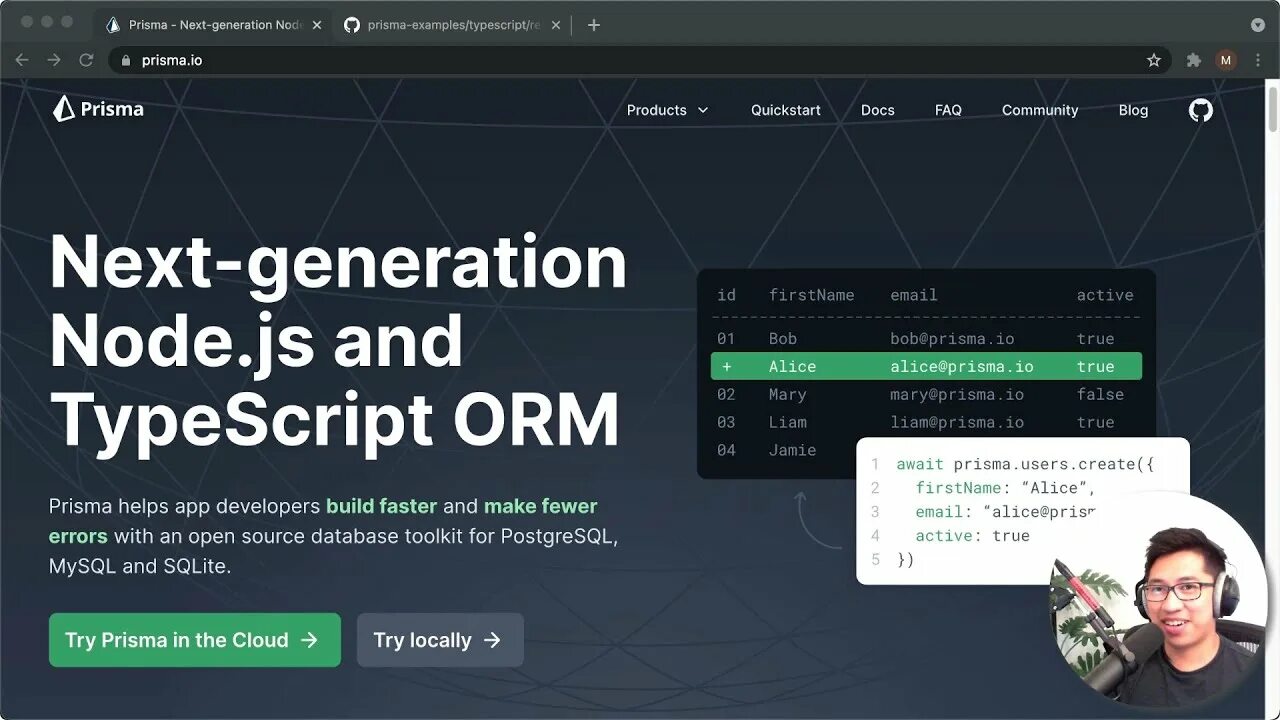Open the GitHub icon link in navigation
Screen dimensions: 1280x720
[1200, 110]
